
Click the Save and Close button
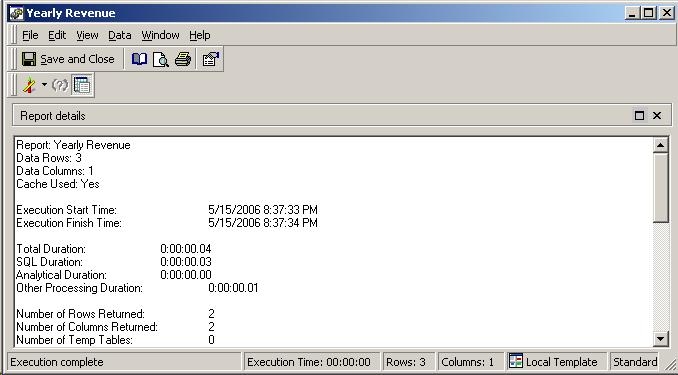(68, 59)
